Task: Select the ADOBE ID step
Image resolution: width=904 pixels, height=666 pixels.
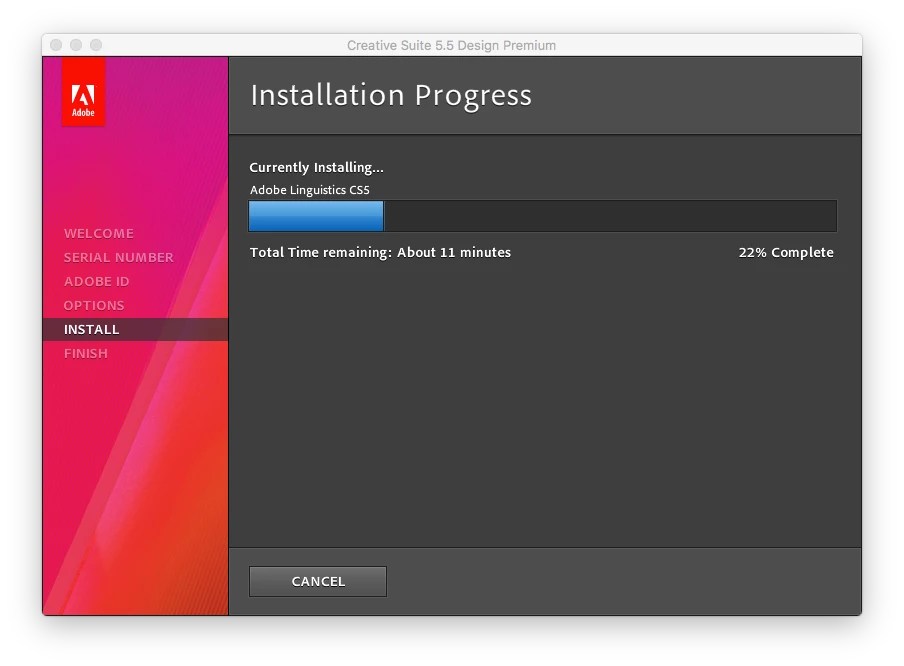Action: tap(96, 281)
